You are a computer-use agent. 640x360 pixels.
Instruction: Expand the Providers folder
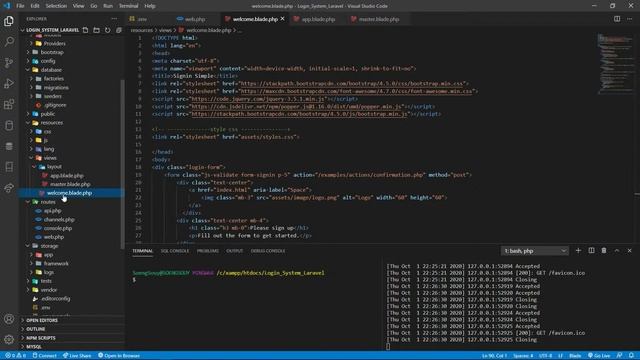point(54,43)
